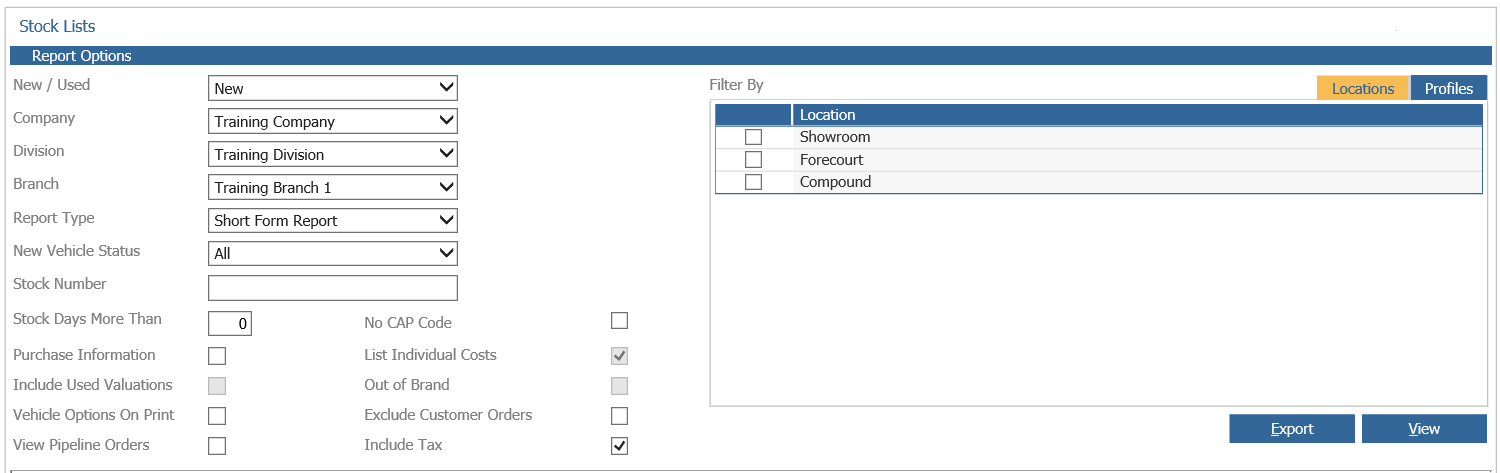Image resolution: width=1500 pixels, height=473 pixels.
Task: Click the Stock Days More Than field
Action: [230, 323]
